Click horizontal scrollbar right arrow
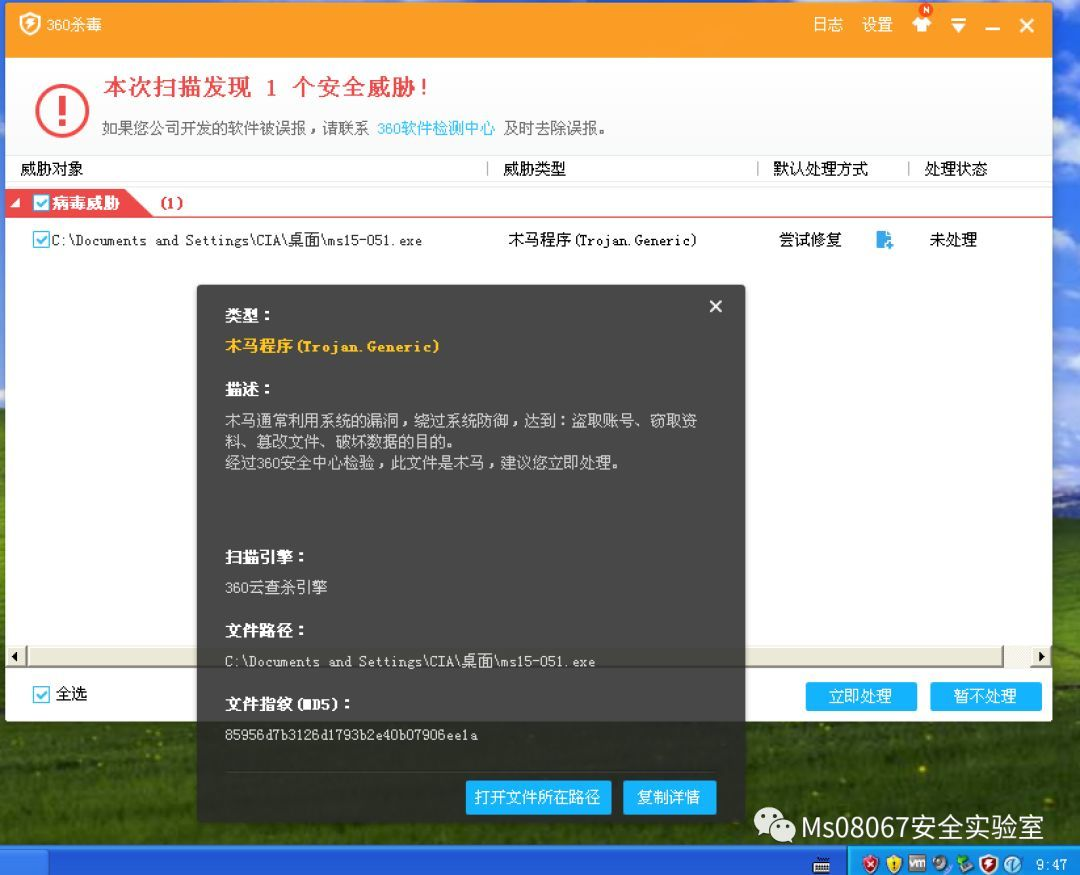The image size is (1080, 875). coord(1041,657)
